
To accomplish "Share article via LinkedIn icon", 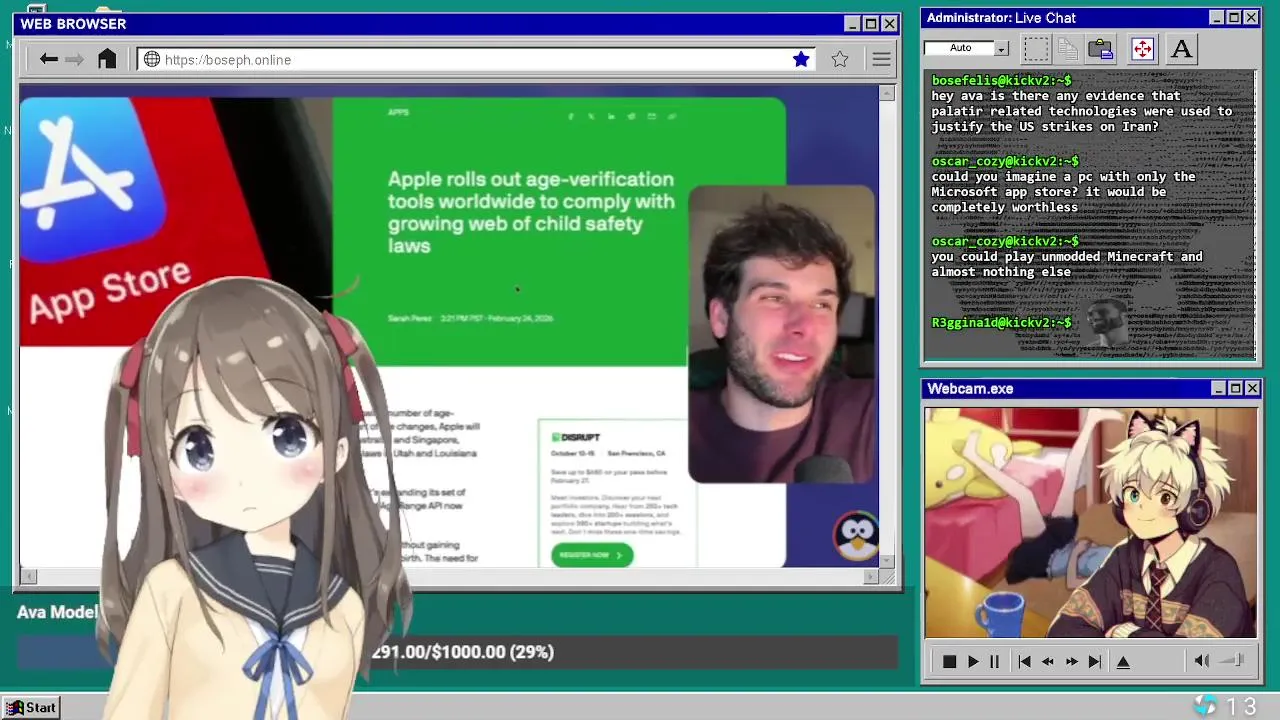I will 611,116.
